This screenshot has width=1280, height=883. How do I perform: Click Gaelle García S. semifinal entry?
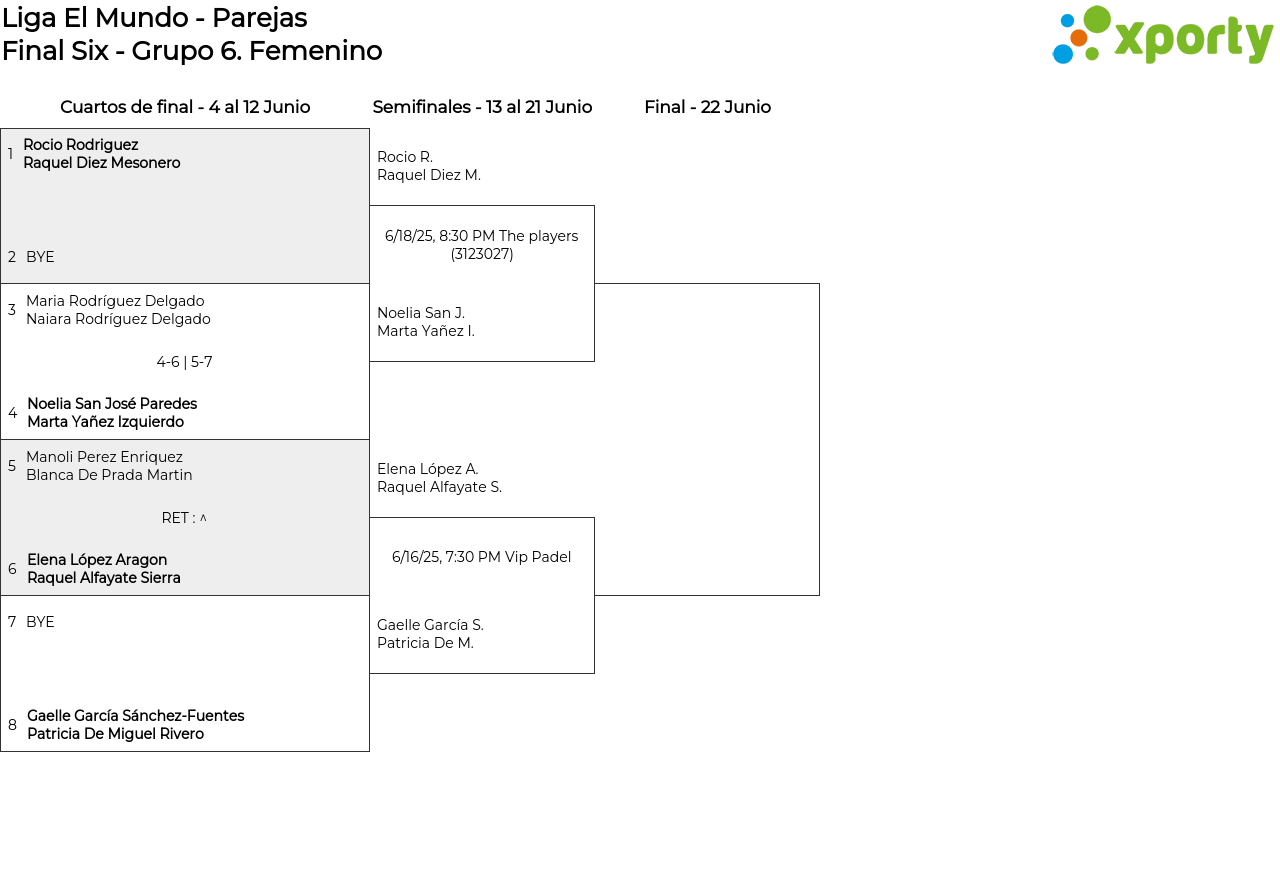pyautogui.click(x=430, y=634)
